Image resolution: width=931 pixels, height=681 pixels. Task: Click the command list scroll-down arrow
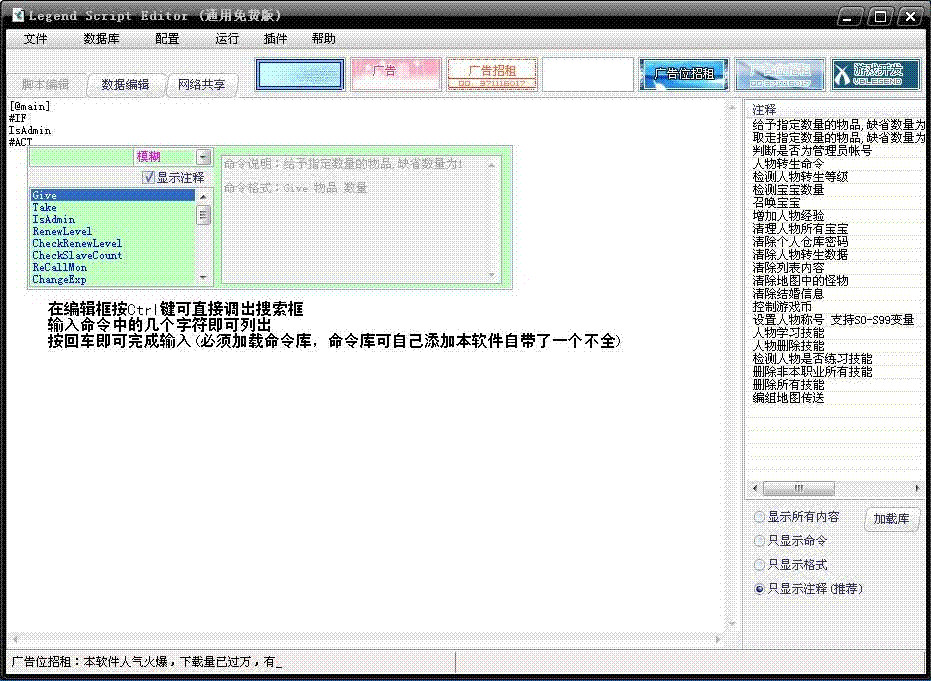[x=204, y=277]
